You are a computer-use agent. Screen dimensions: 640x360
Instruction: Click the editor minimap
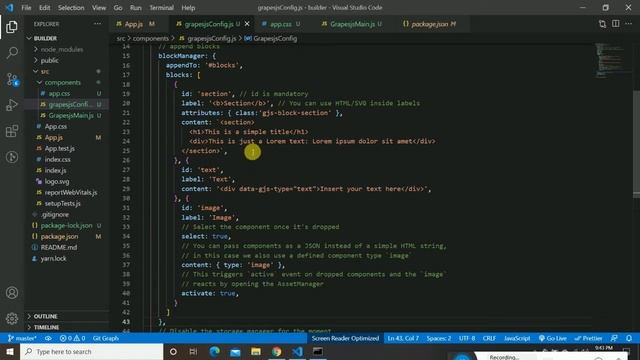(x=611, y=60)
